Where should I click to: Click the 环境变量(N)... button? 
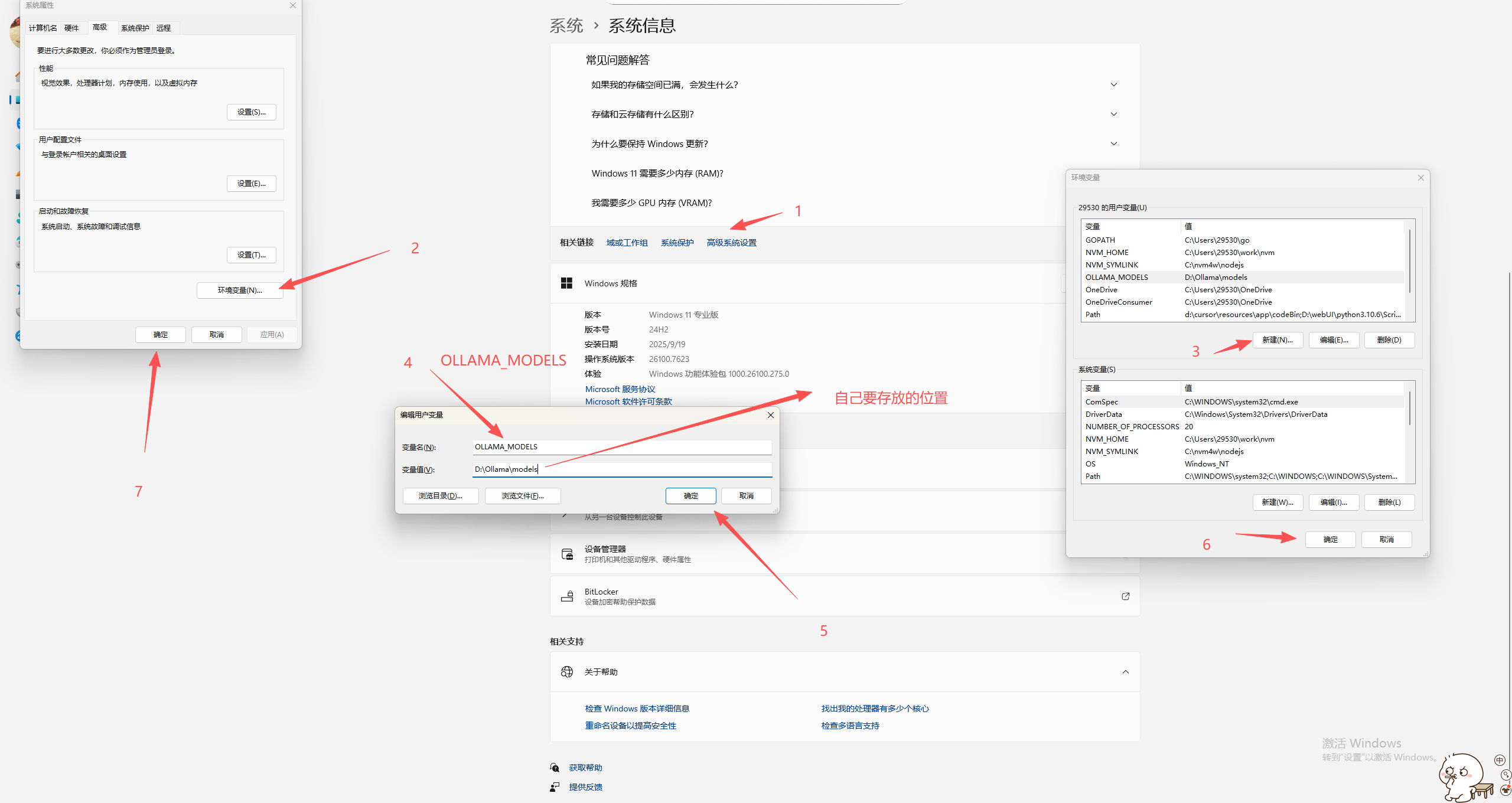click(240, 290)
